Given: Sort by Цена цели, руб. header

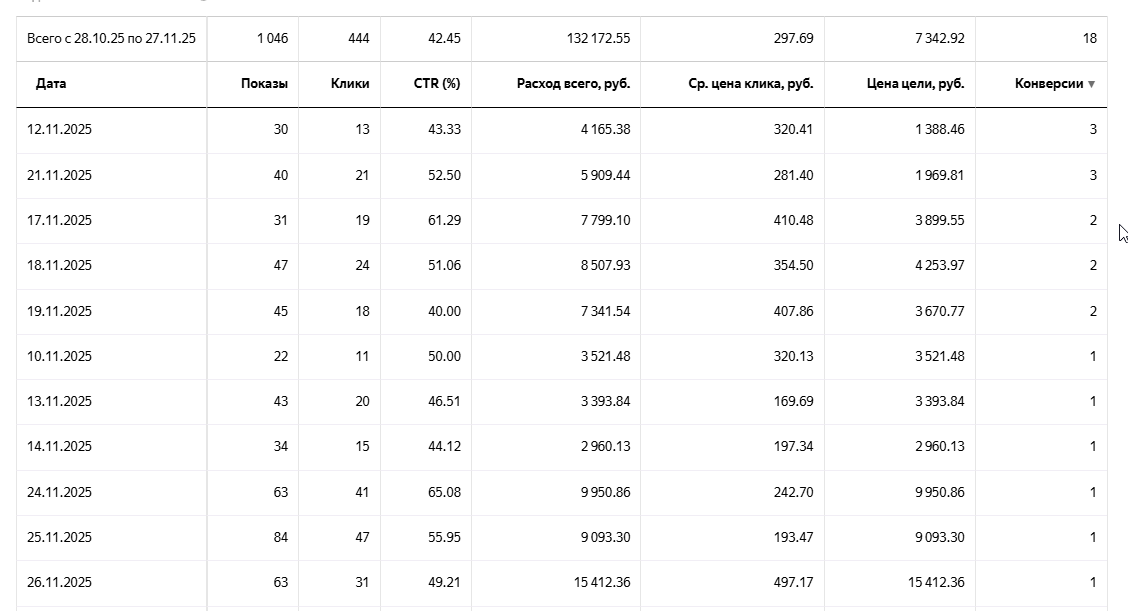Looking at the screenshot, I should coord(915,84).
